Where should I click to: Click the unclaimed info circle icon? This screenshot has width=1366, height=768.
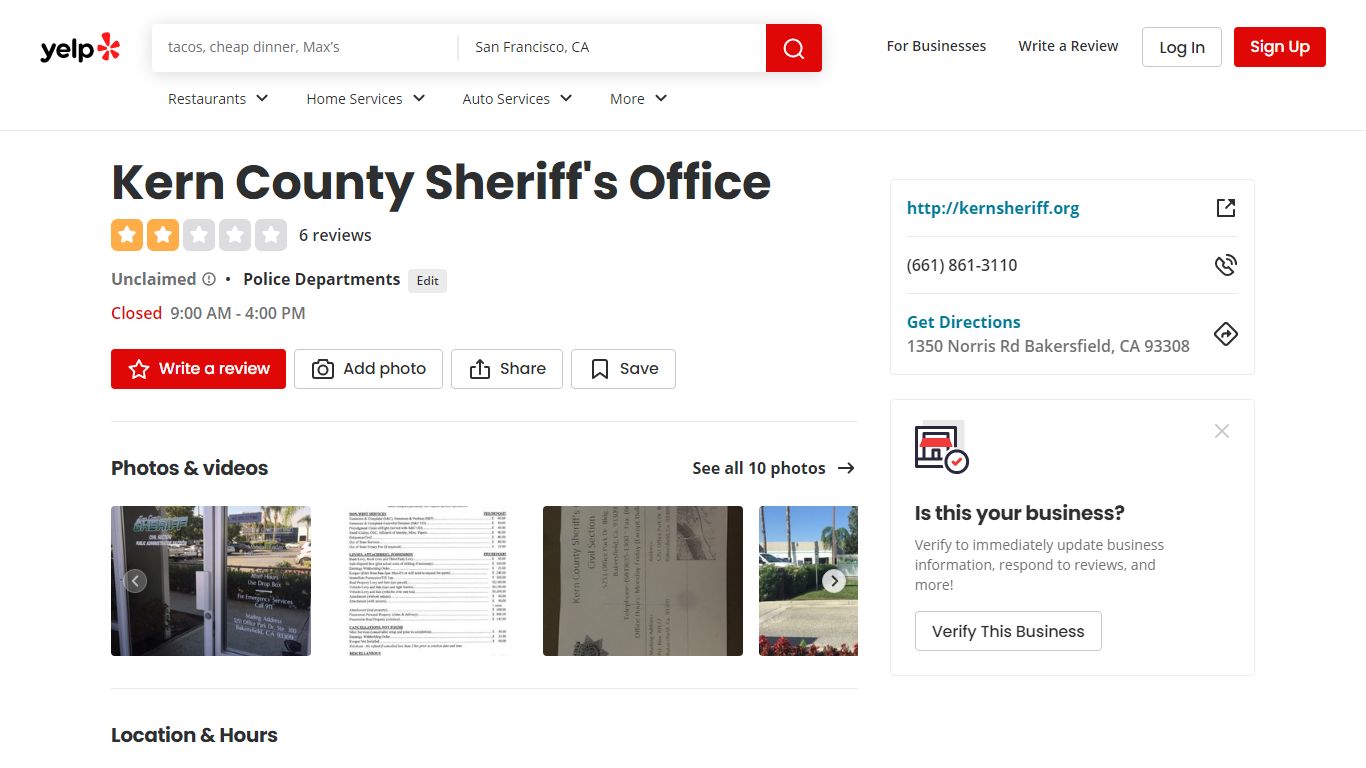[209, 279]
